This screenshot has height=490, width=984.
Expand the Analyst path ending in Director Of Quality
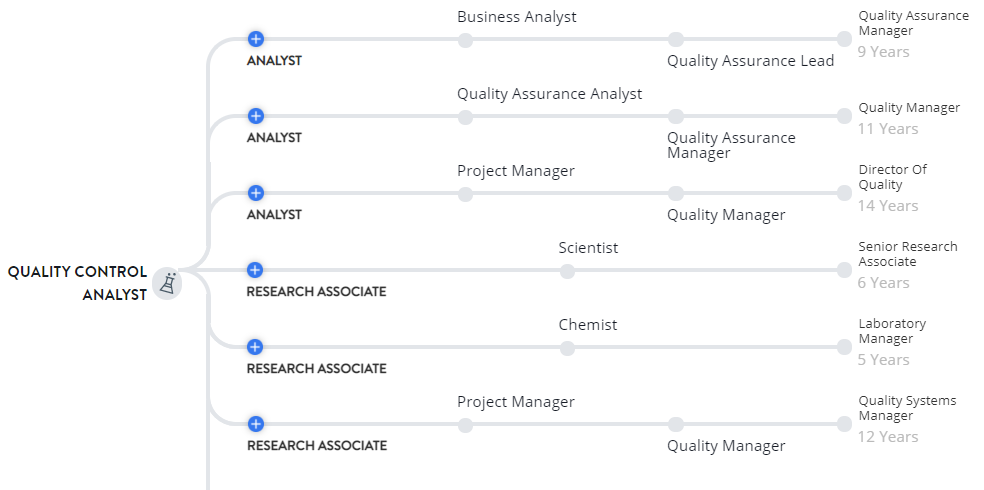255,193
